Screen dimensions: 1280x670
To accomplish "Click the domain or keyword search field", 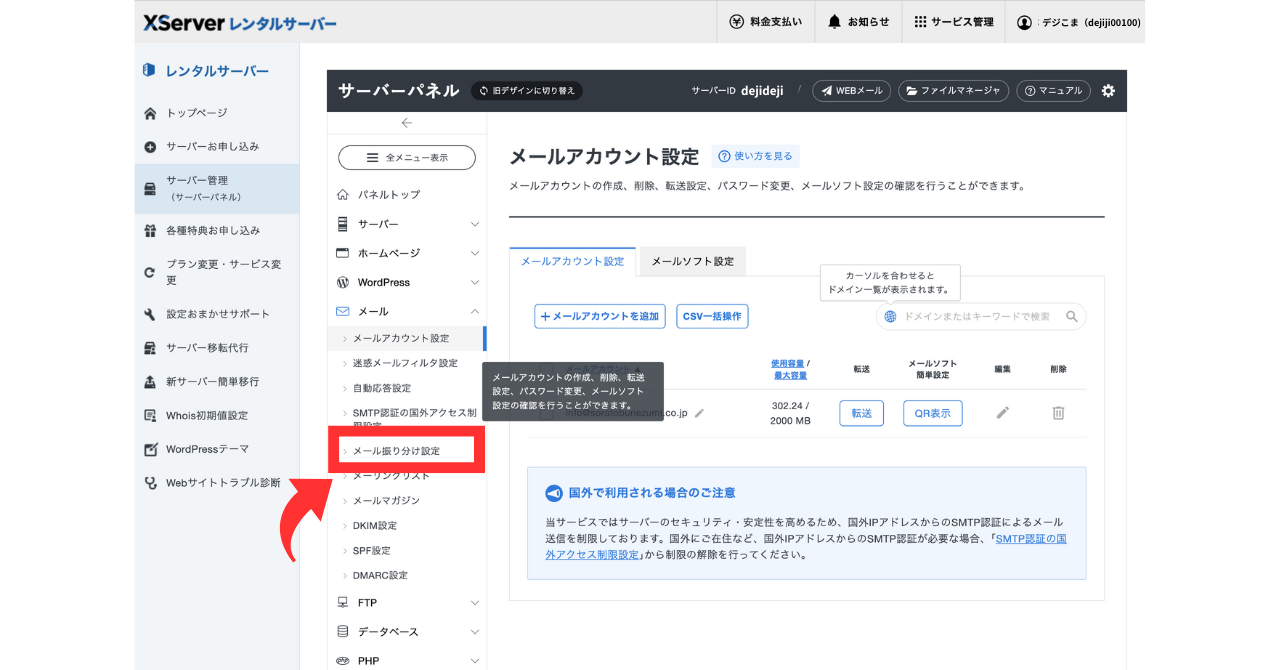I will (980, 317).
